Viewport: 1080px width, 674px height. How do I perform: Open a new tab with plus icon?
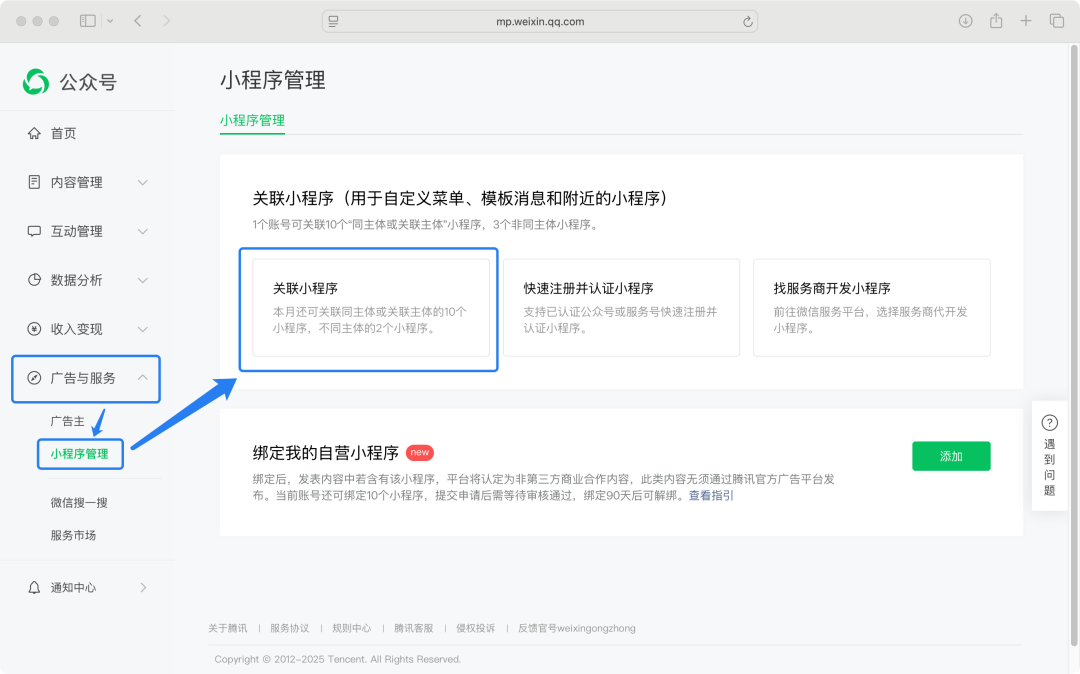[x=1026, y=21]
